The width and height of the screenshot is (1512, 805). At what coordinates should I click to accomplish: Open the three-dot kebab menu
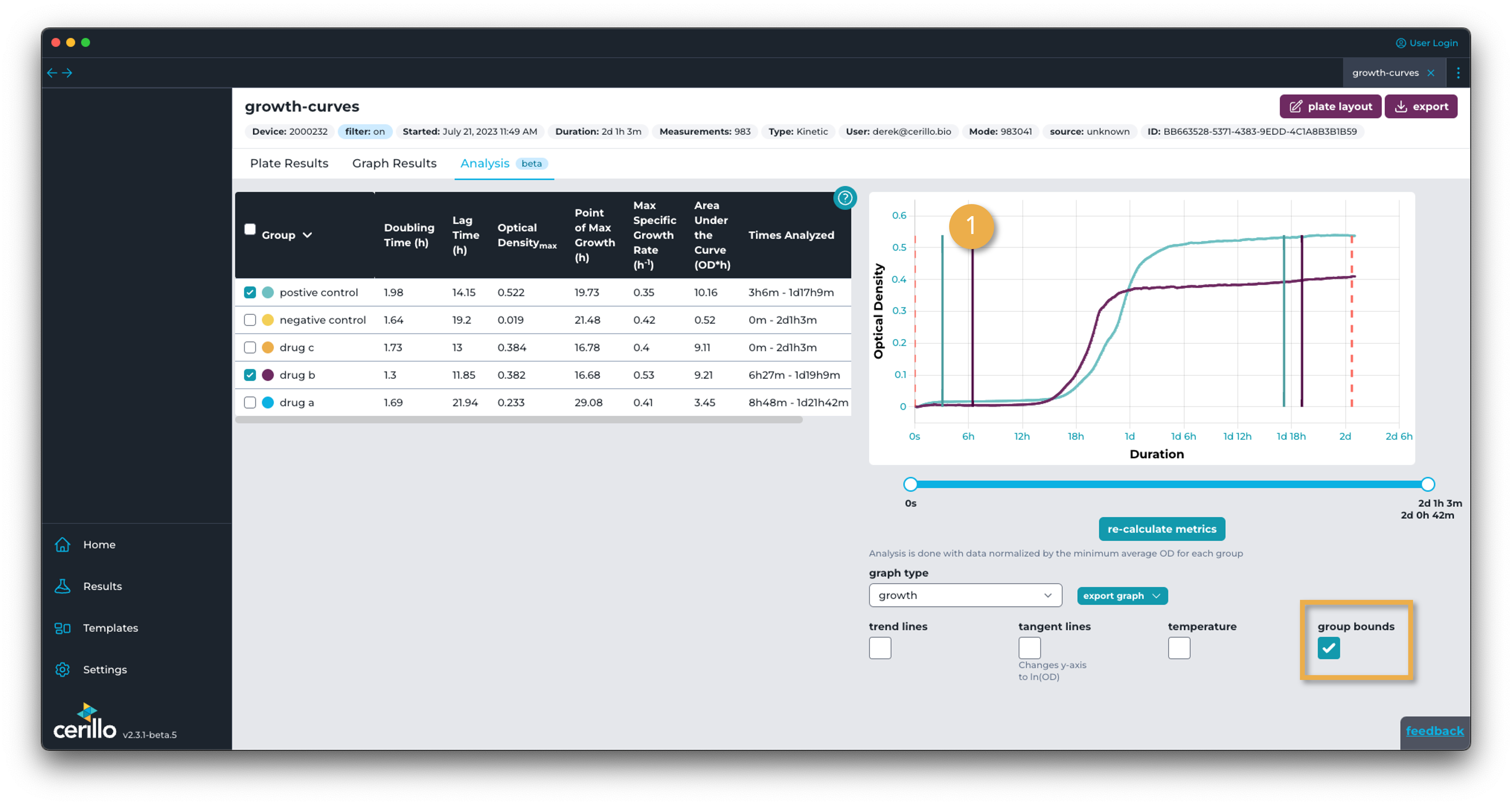[x=1458, y=73]
